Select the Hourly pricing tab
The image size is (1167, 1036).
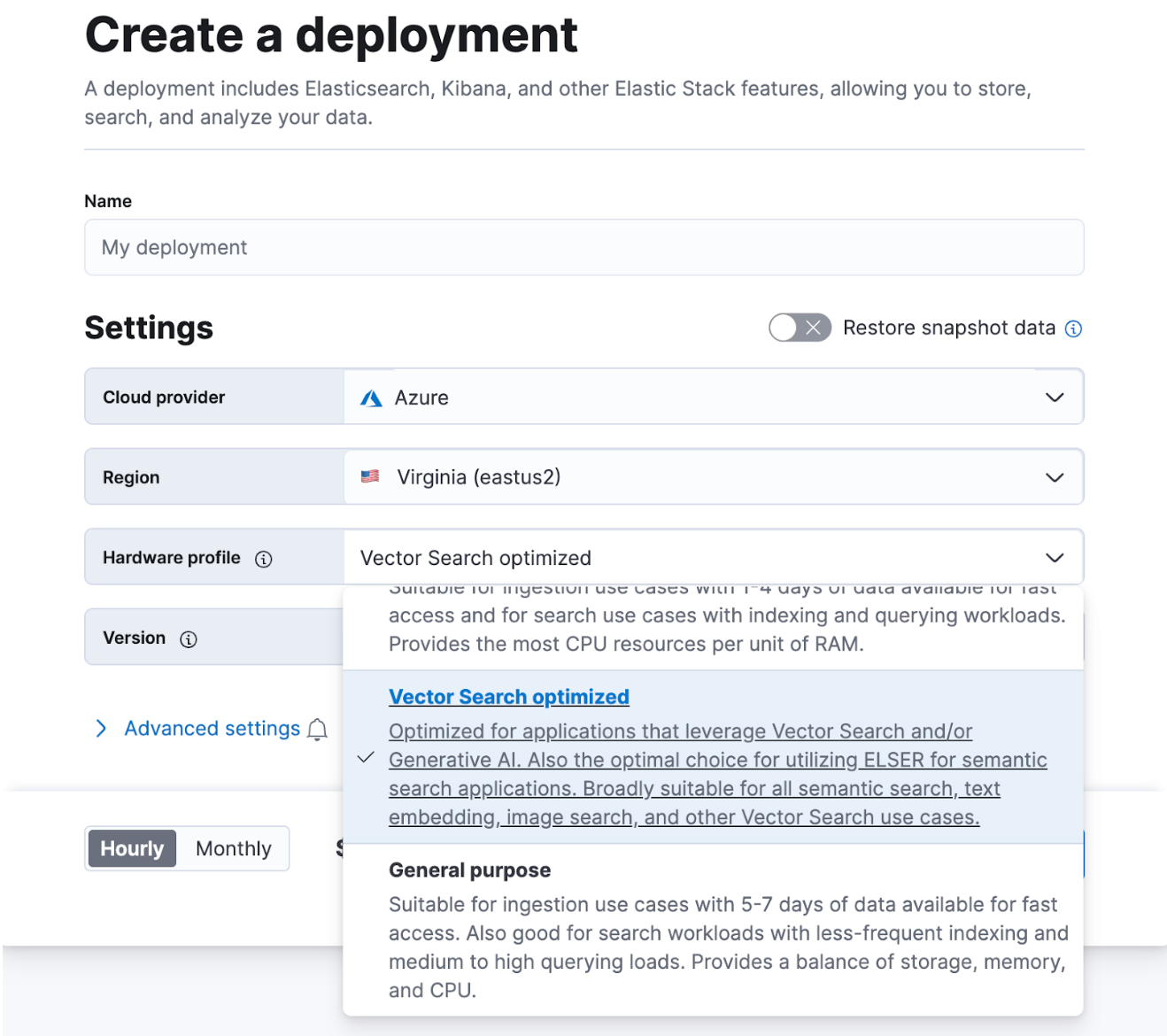tap(131, 847)
